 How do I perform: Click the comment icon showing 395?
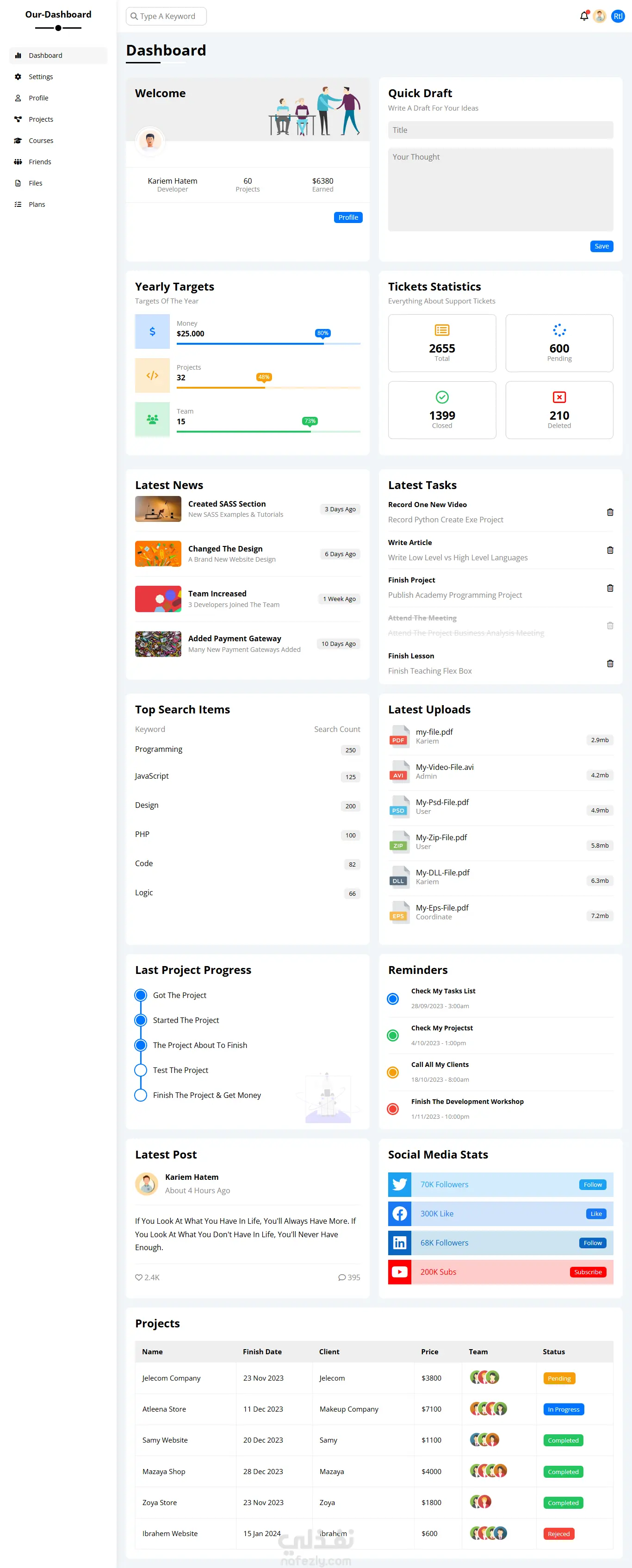(x=341, y=1277)
